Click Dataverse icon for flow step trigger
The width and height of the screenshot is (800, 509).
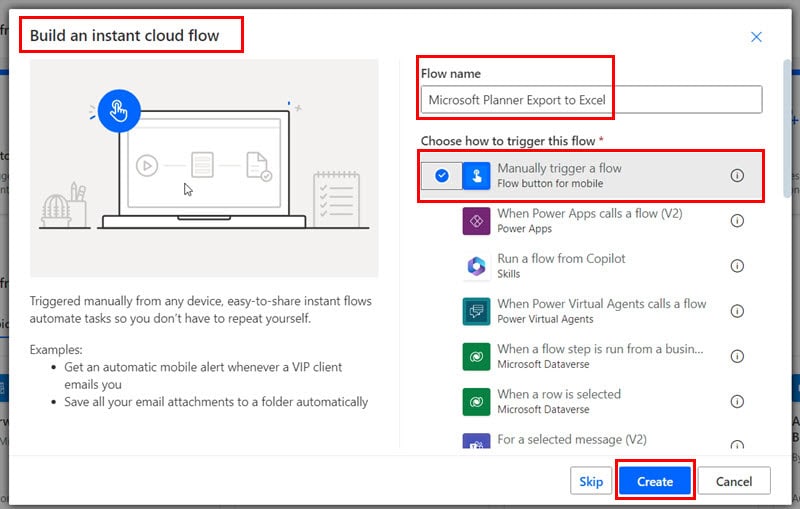click(x=476, y=356)
